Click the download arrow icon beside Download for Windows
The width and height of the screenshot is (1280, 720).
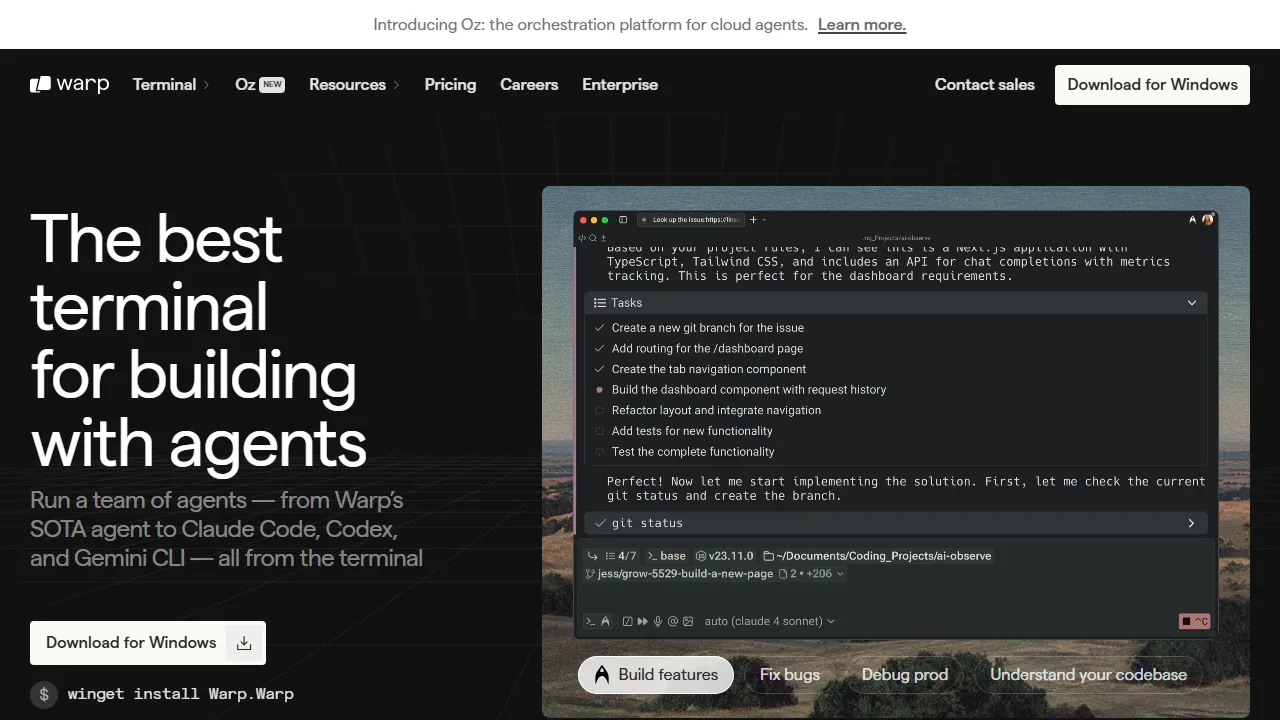[x=244, y=643]
